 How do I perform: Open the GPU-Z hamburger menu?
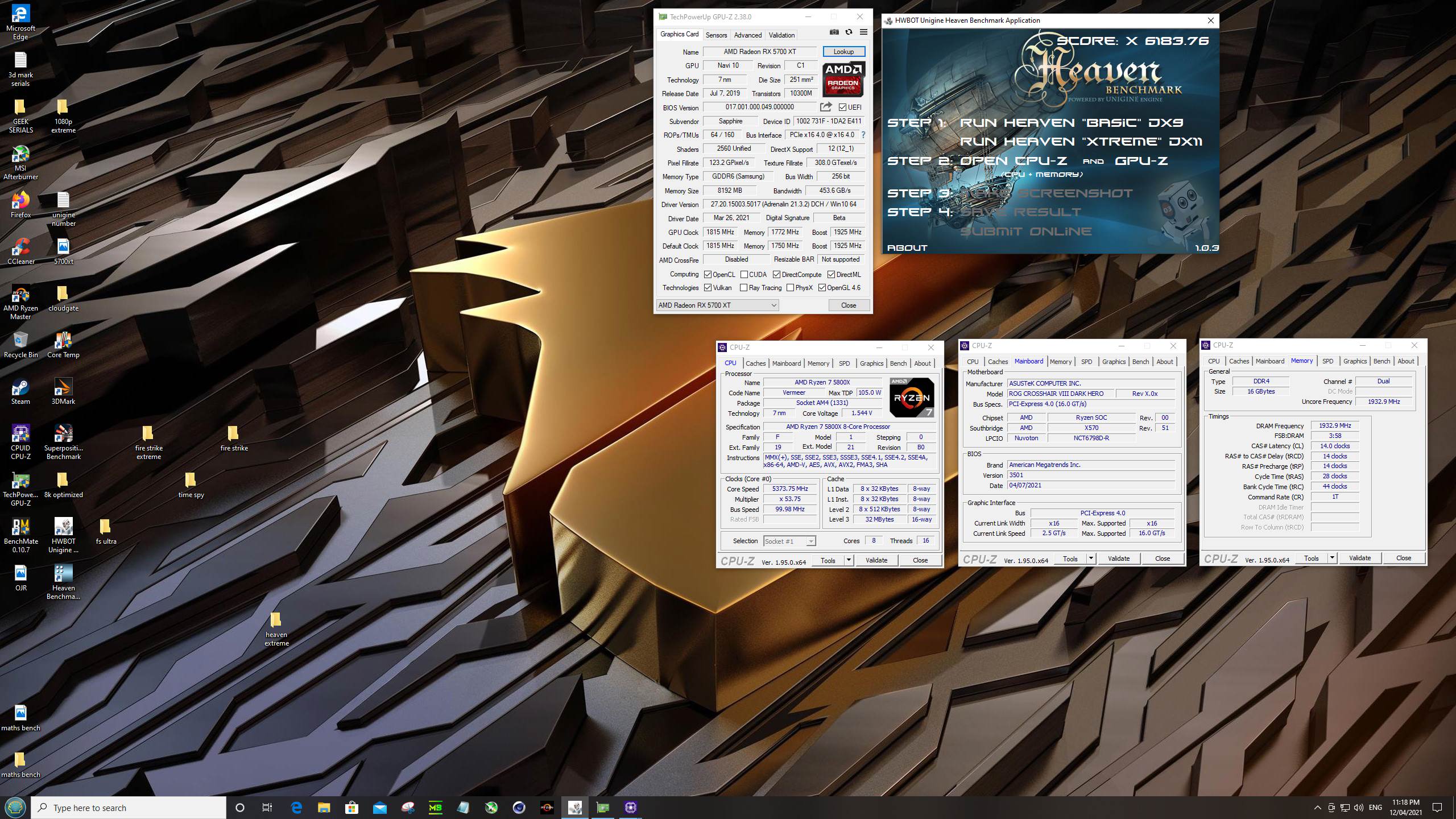863,32
